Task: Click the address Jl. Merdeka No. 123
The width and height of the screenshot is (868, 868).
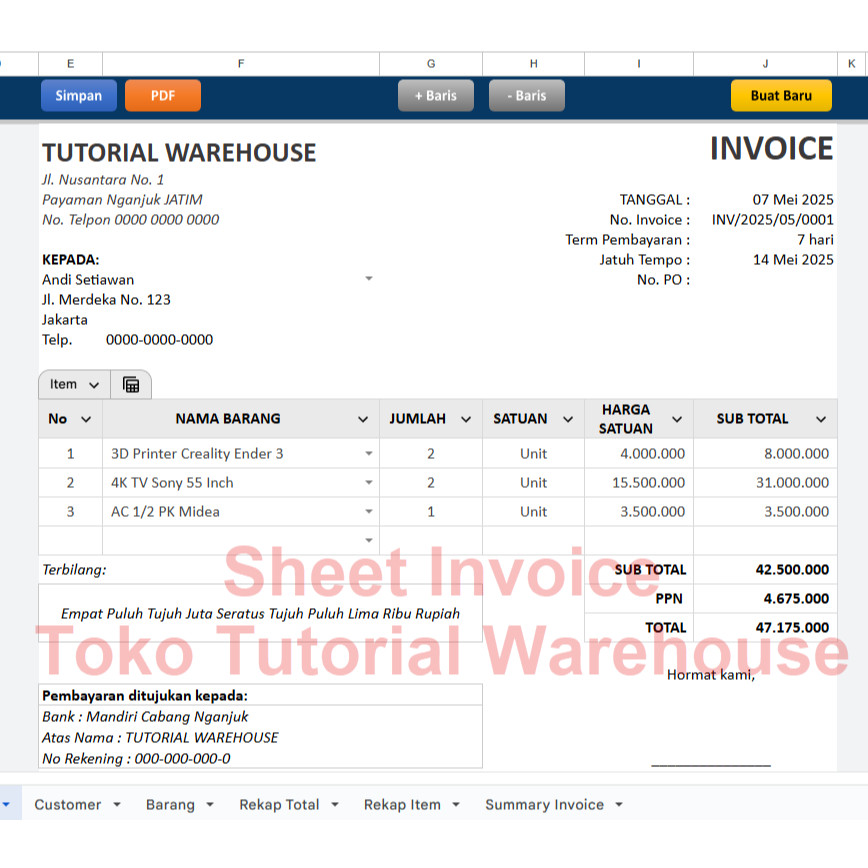Action: click(106, 299)
